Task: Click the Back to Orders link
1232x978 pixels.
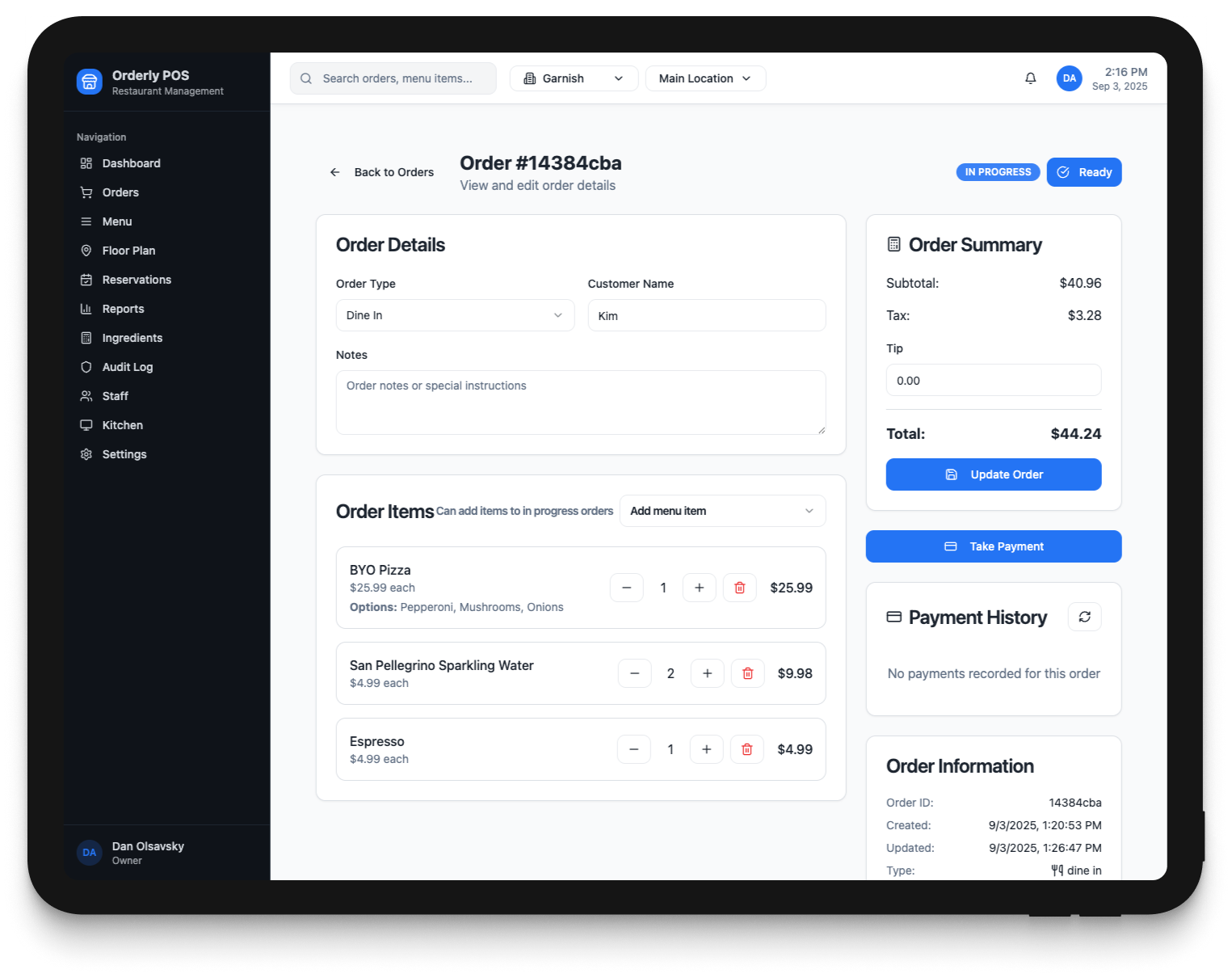Action: (x=381, y=172)
